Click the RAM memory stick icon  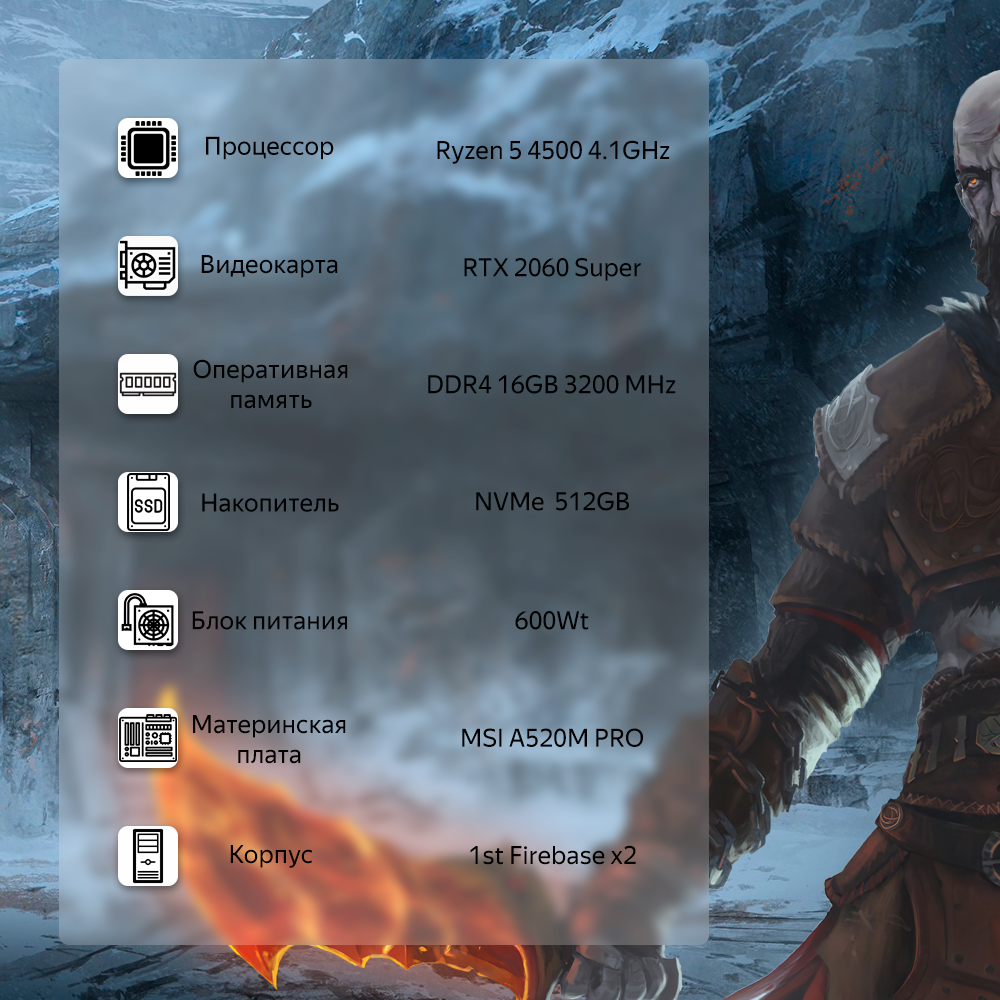[x=148, y=384]
